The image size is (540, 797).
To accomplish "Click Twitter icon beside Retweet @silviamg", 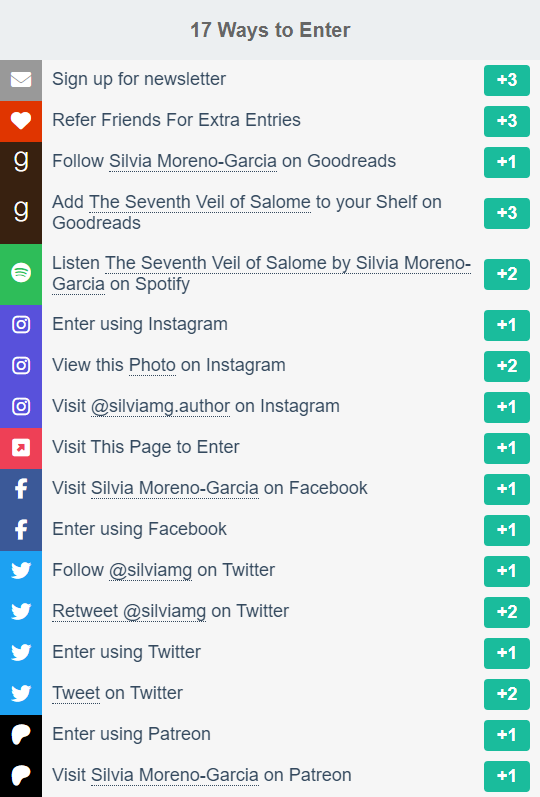I will pos(21,611).
